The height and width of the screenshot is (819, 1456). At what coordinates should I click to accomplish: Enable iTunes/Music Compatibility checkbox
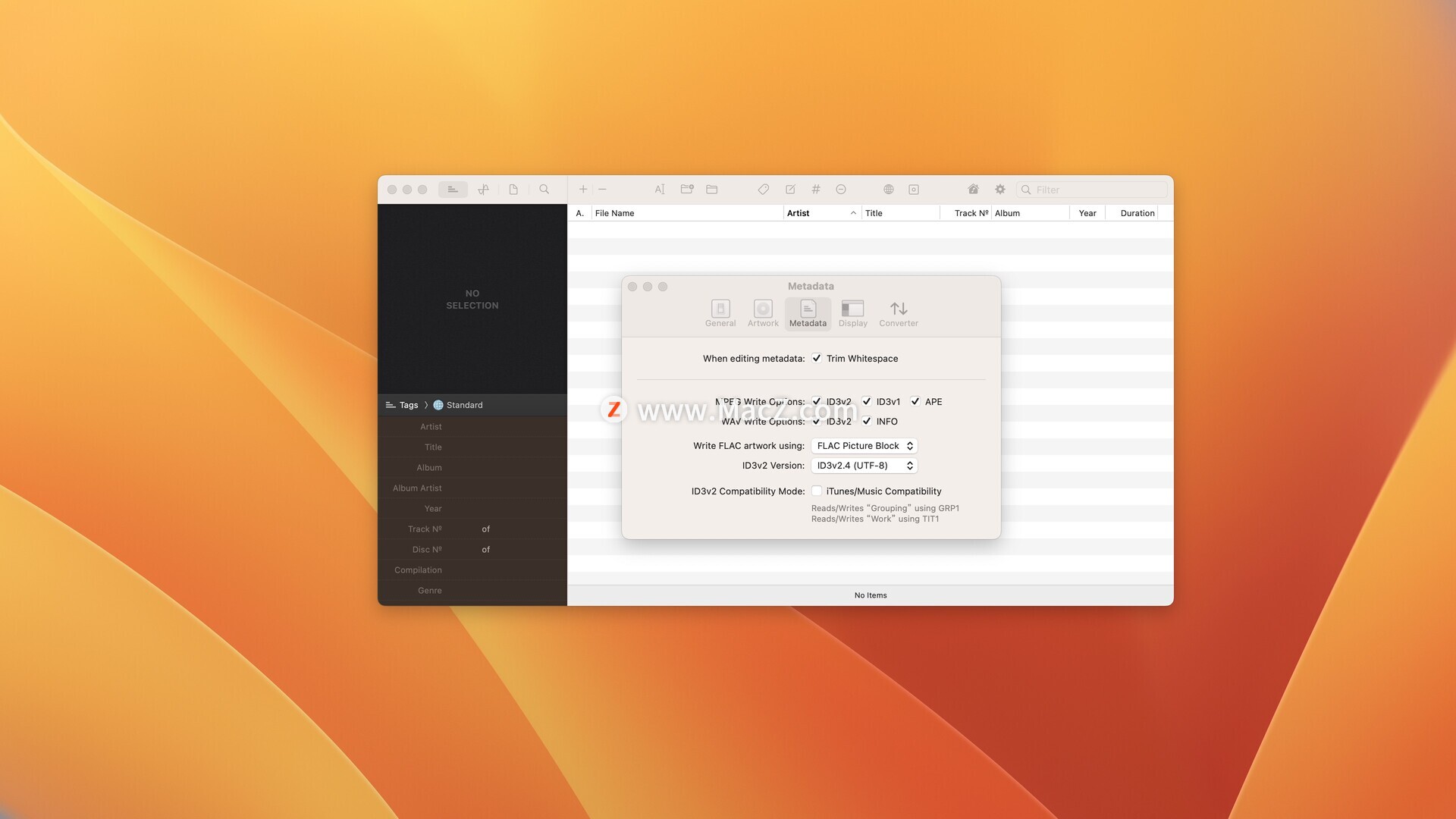coord(817,491)
